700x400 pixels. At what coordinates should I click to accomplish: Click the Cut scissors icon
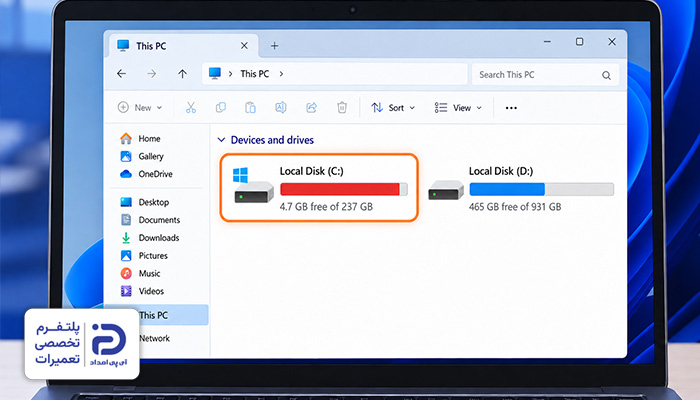tap(191, 108)
